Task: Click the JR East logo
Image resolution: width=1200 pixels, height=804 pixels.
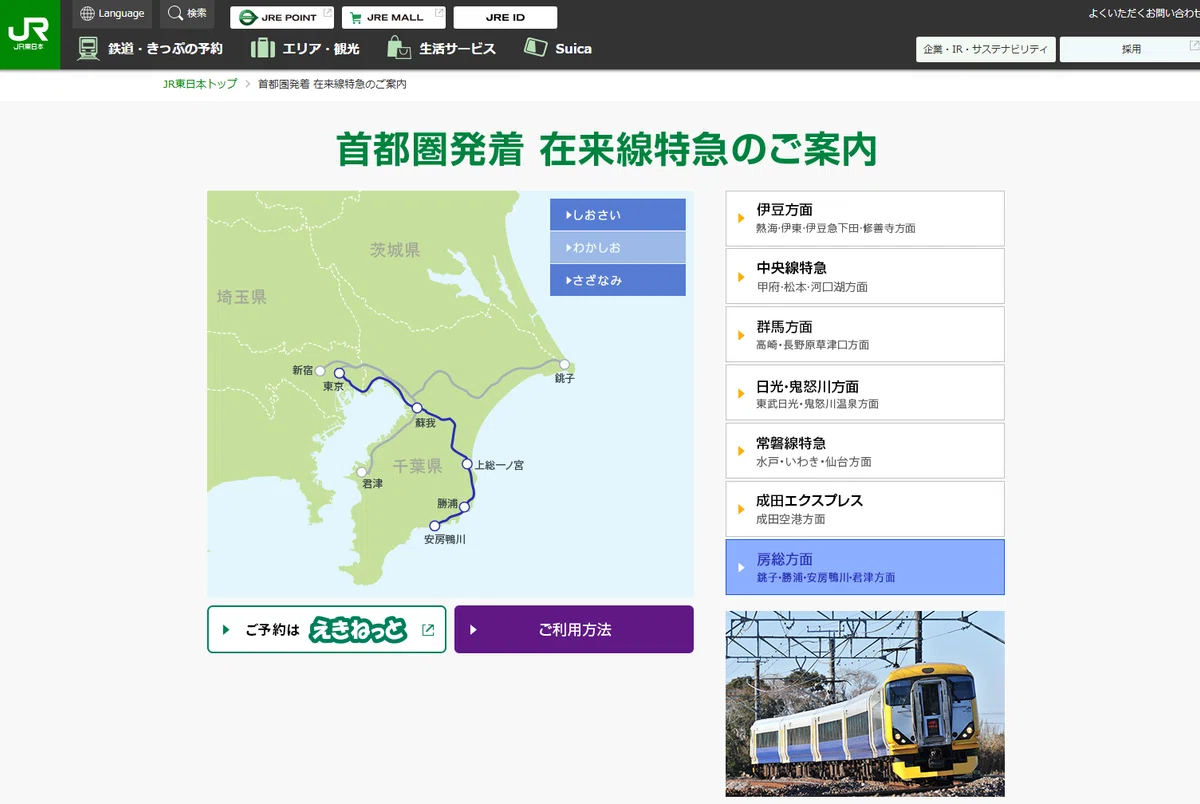Action: pyautogui.click(x=30, y=35)
